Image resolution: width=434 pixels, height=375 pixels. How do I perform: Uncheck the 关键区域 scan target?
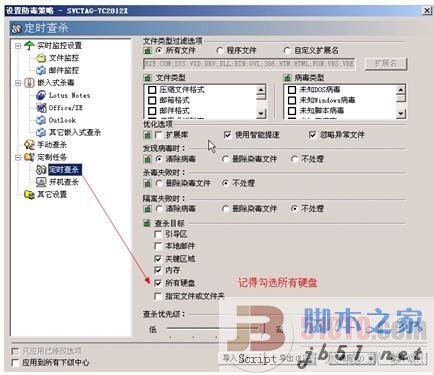(x=158, y=259)
